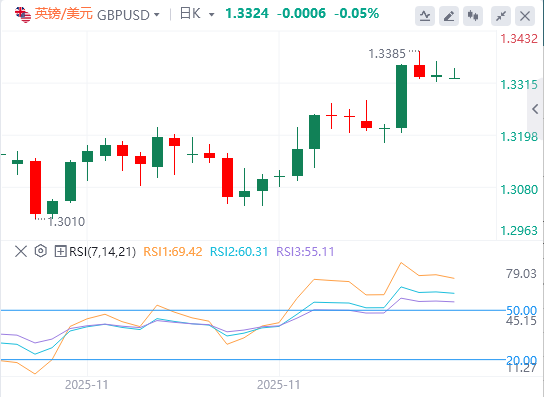Expand the RSI panel plus icon

60,251
